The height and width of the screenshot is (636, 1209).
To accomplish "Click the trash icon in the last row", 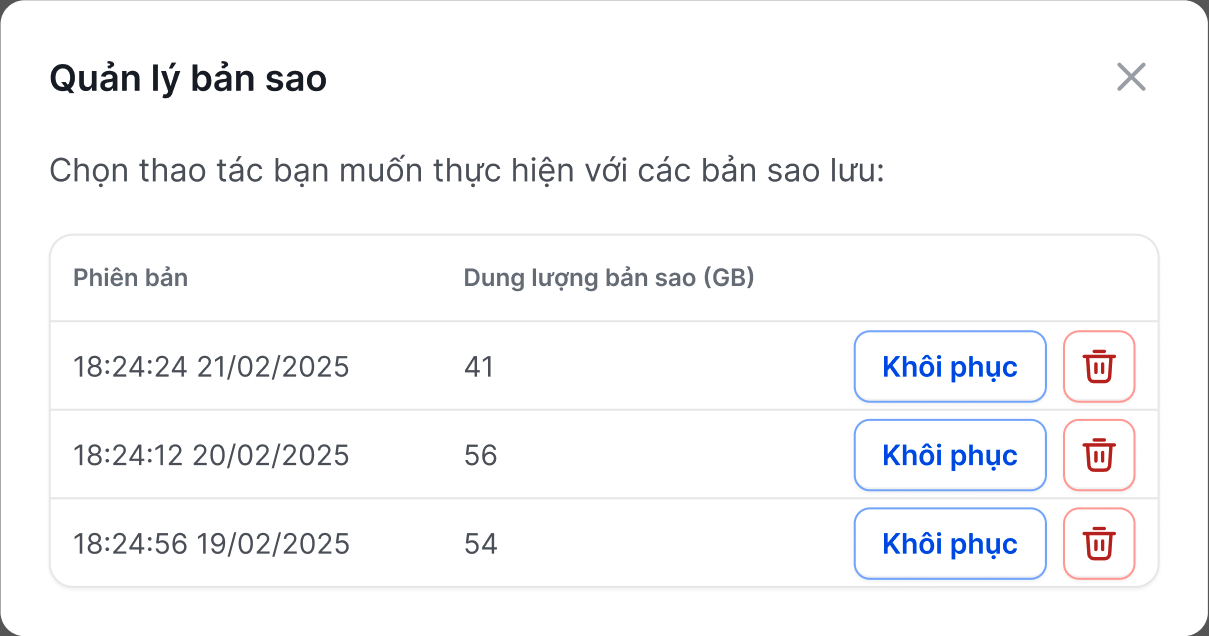I will pyautogui.click(x=1098, y=542).
